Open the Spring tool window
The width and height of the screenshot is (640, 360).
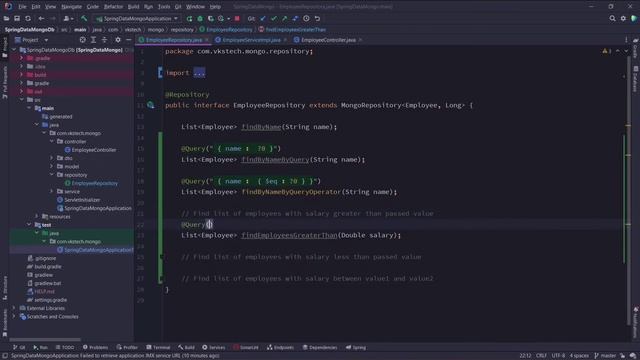point(356,347)
